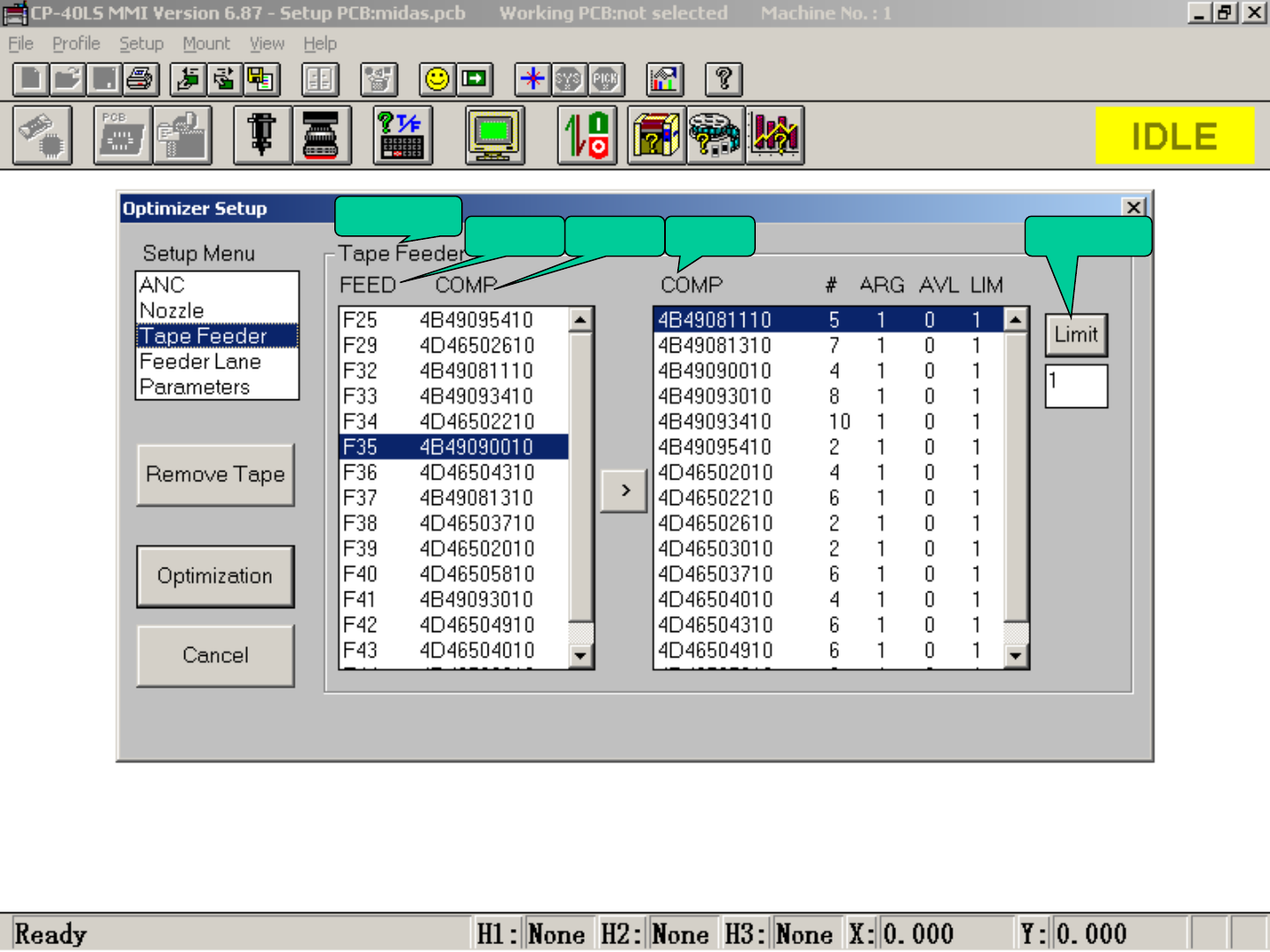Click the bar chart with question mark icon

(775, 136)
